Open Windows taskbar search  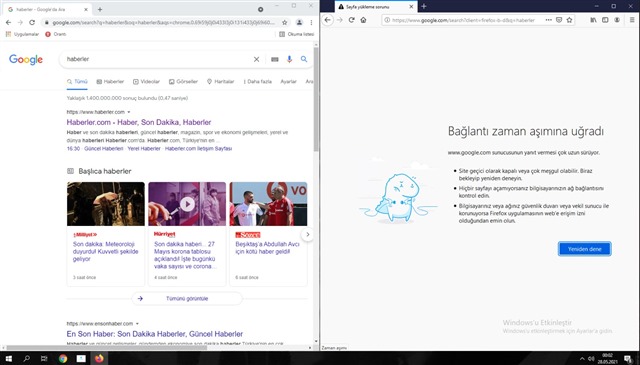tap(27, 359)
